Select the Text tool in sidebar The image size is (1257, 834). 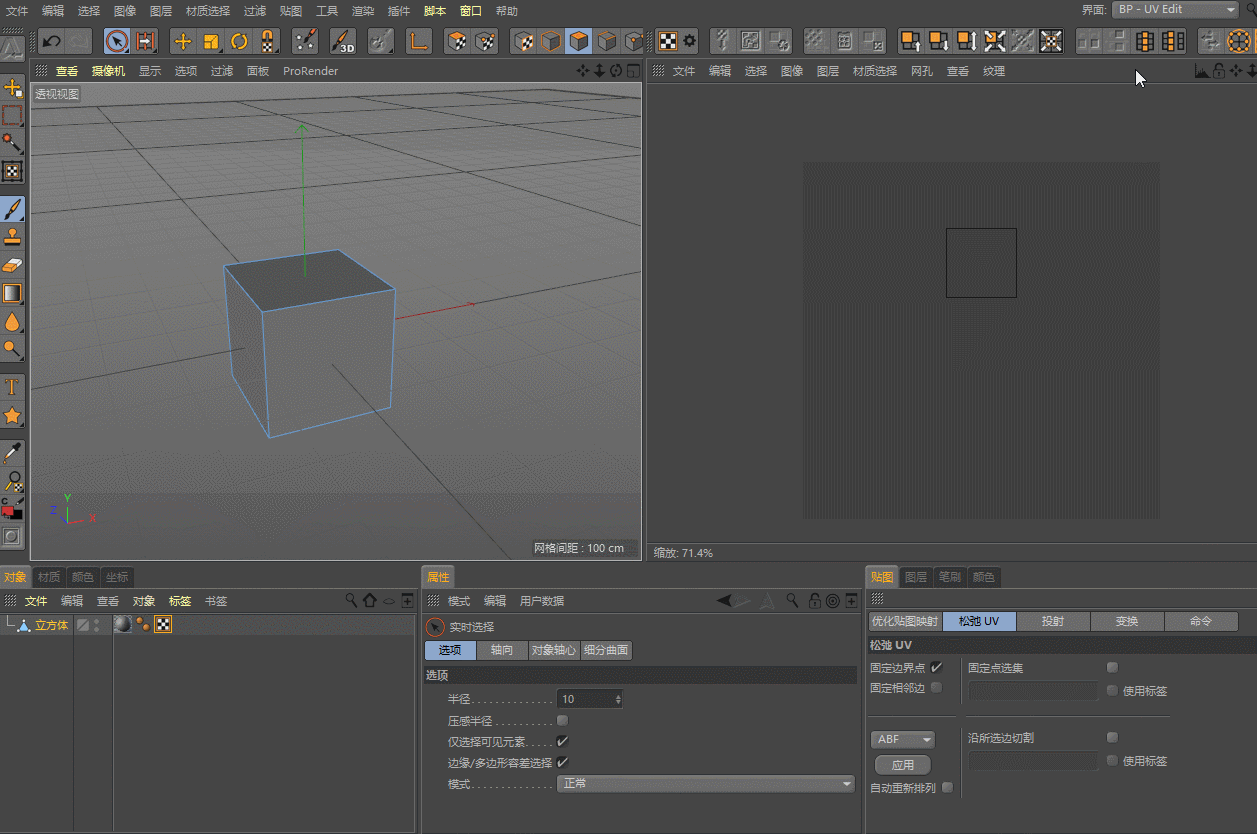coord(12,386)
